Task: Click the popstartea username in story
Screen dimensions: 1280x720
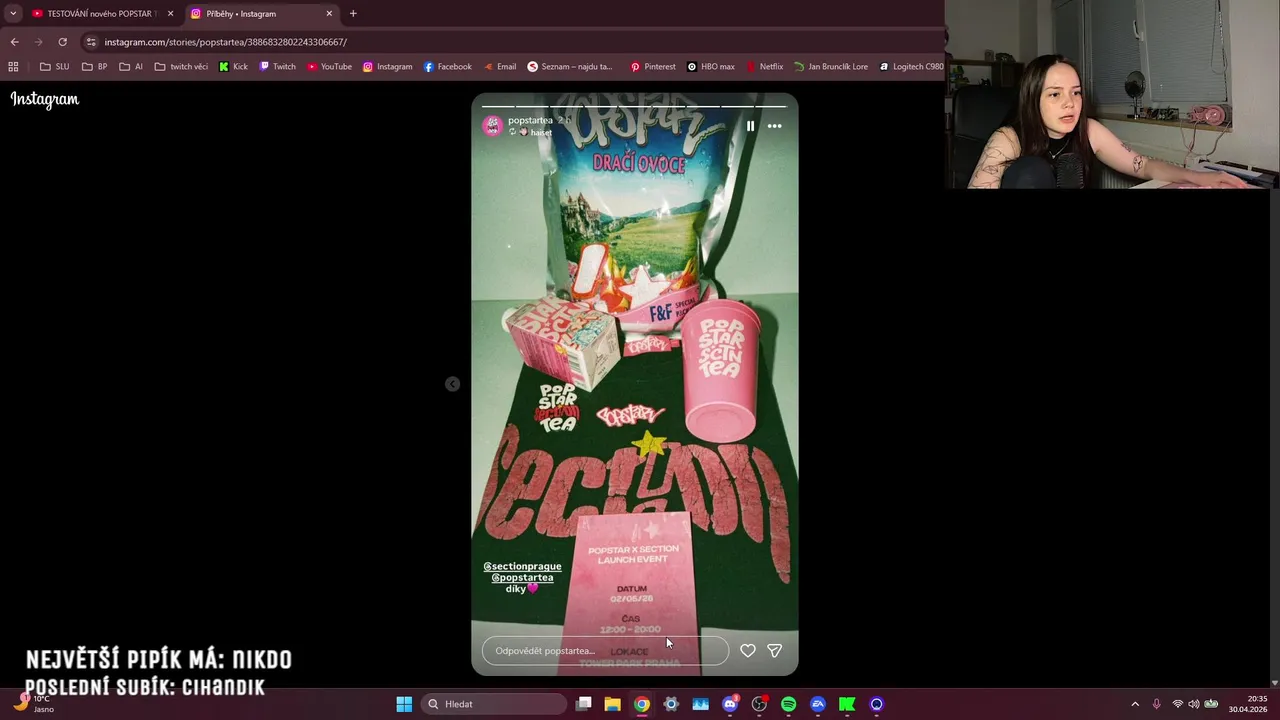Action: (x=530, y=120)
